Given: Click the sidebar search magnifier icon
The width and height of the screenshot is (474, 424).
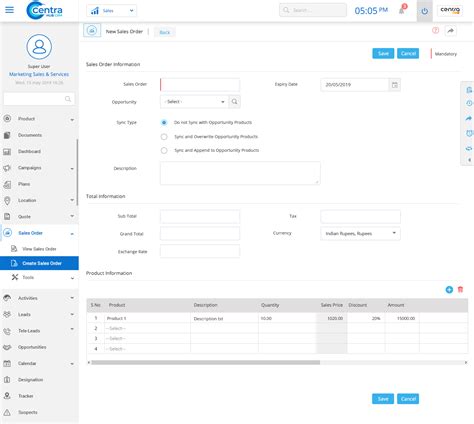Looking at the screenshot, I should point(68,99).
